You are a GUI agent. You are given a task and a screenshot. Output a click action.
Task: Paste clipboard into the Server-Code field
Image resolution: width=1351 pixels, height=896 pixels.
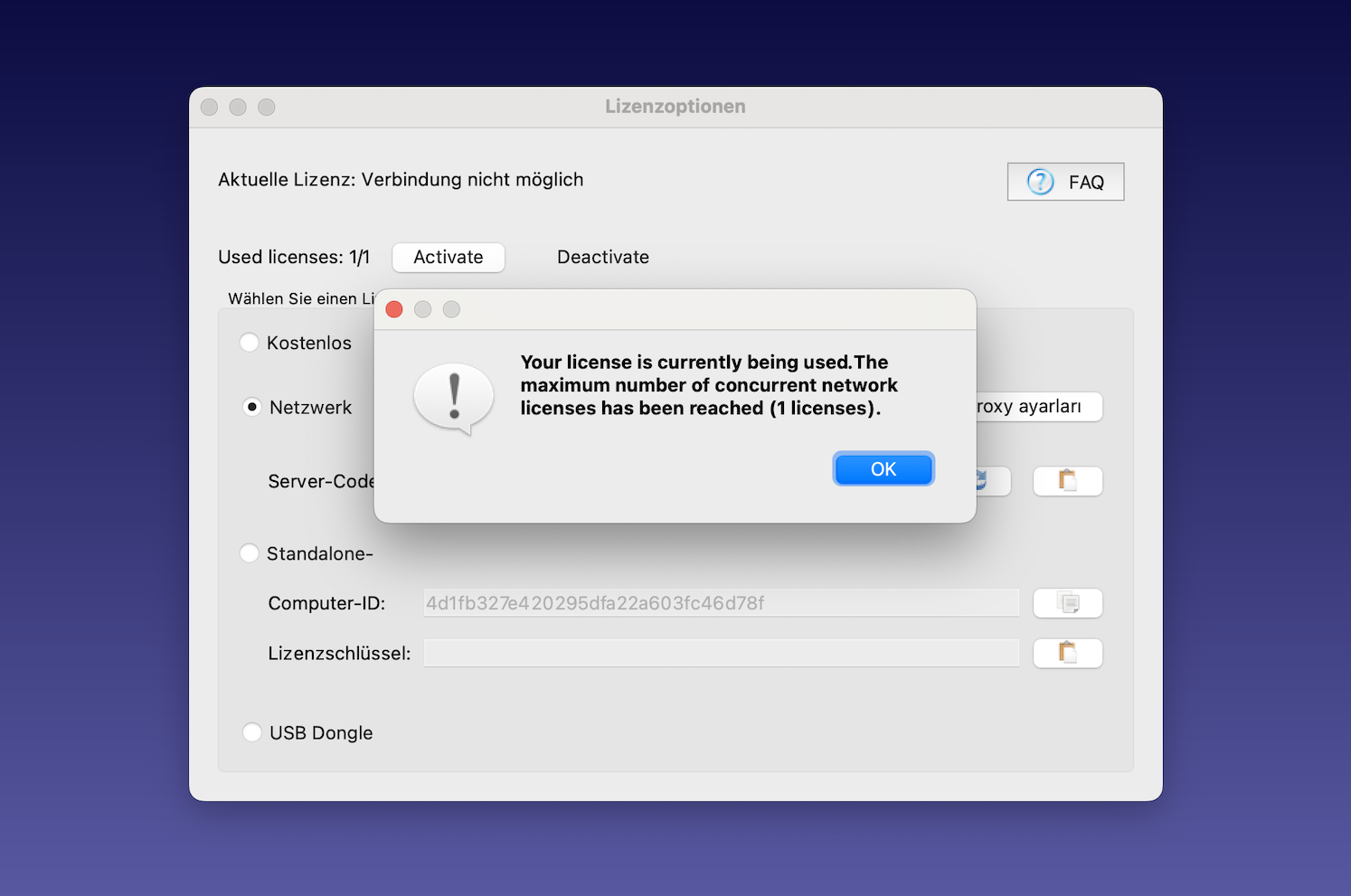pyautogui.click(x=1067, y=481)
